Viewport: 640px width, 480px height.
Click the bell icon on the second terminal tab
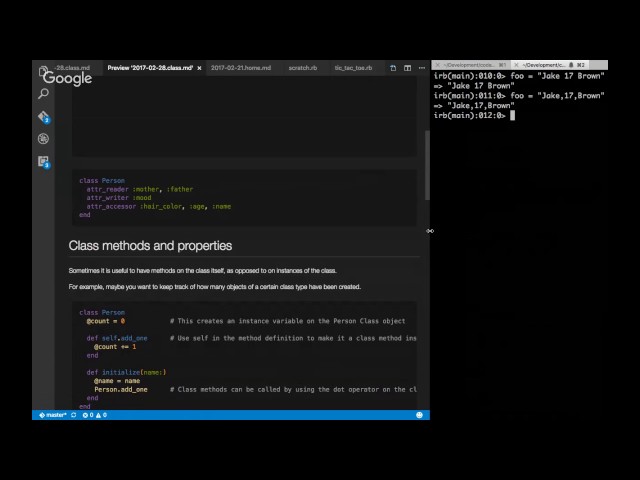point(571,65)
